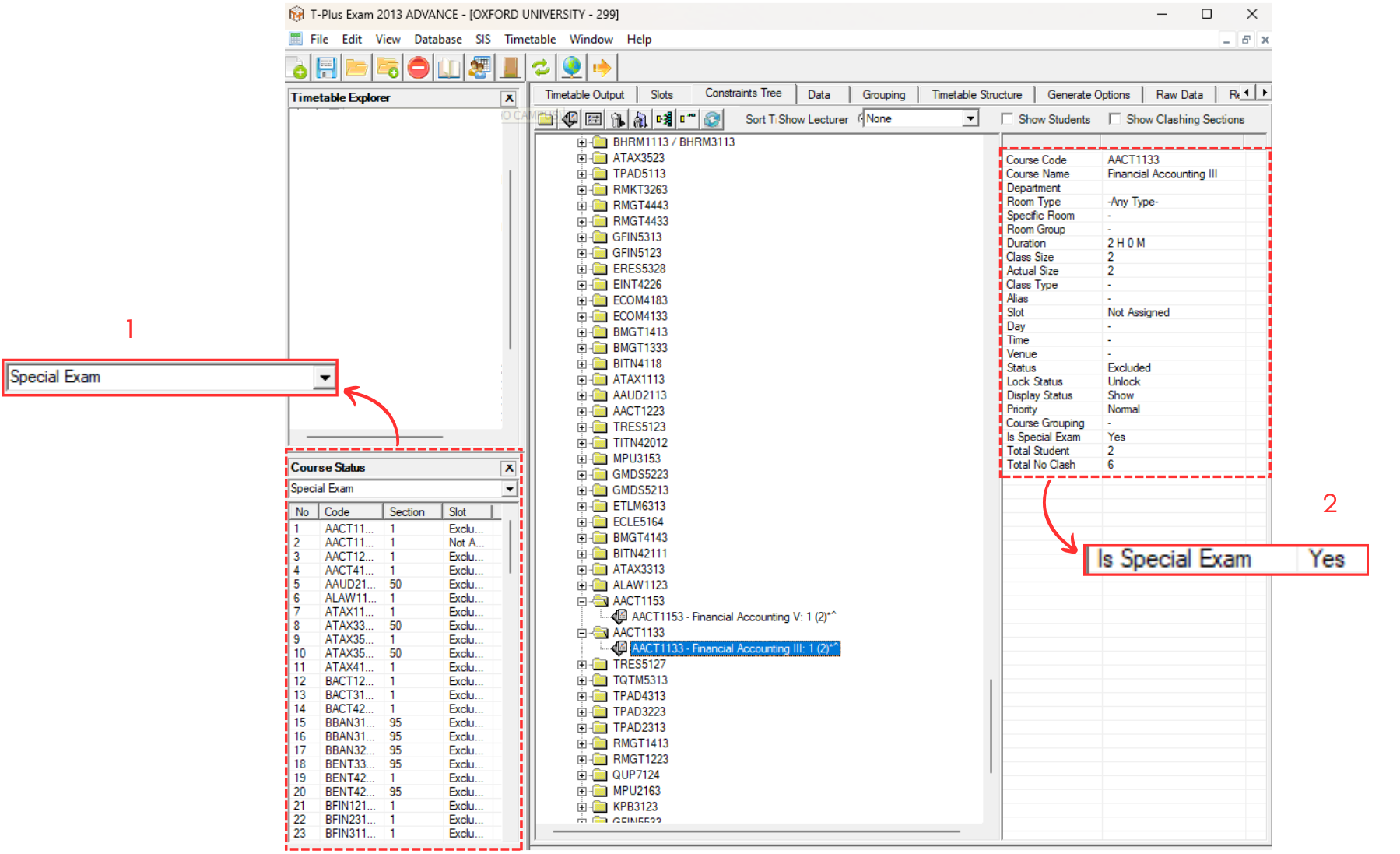1400x854 pixels.
Task: Select the AACT1153 - Financial Accounting V item
Action: tap(733, 617)
